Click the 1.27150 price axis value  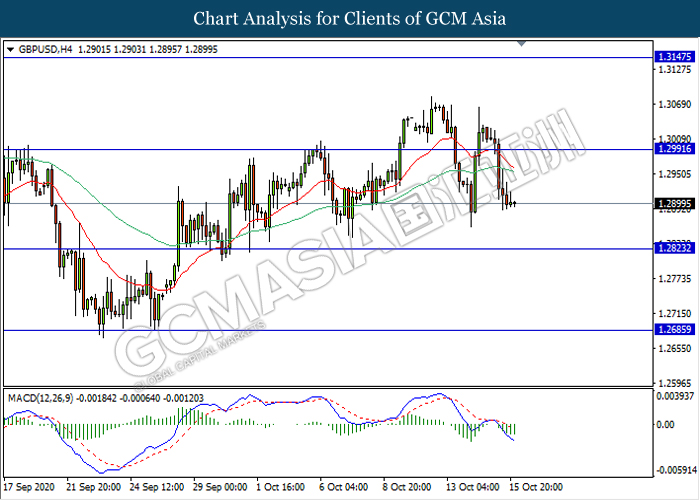pos(675,313)
